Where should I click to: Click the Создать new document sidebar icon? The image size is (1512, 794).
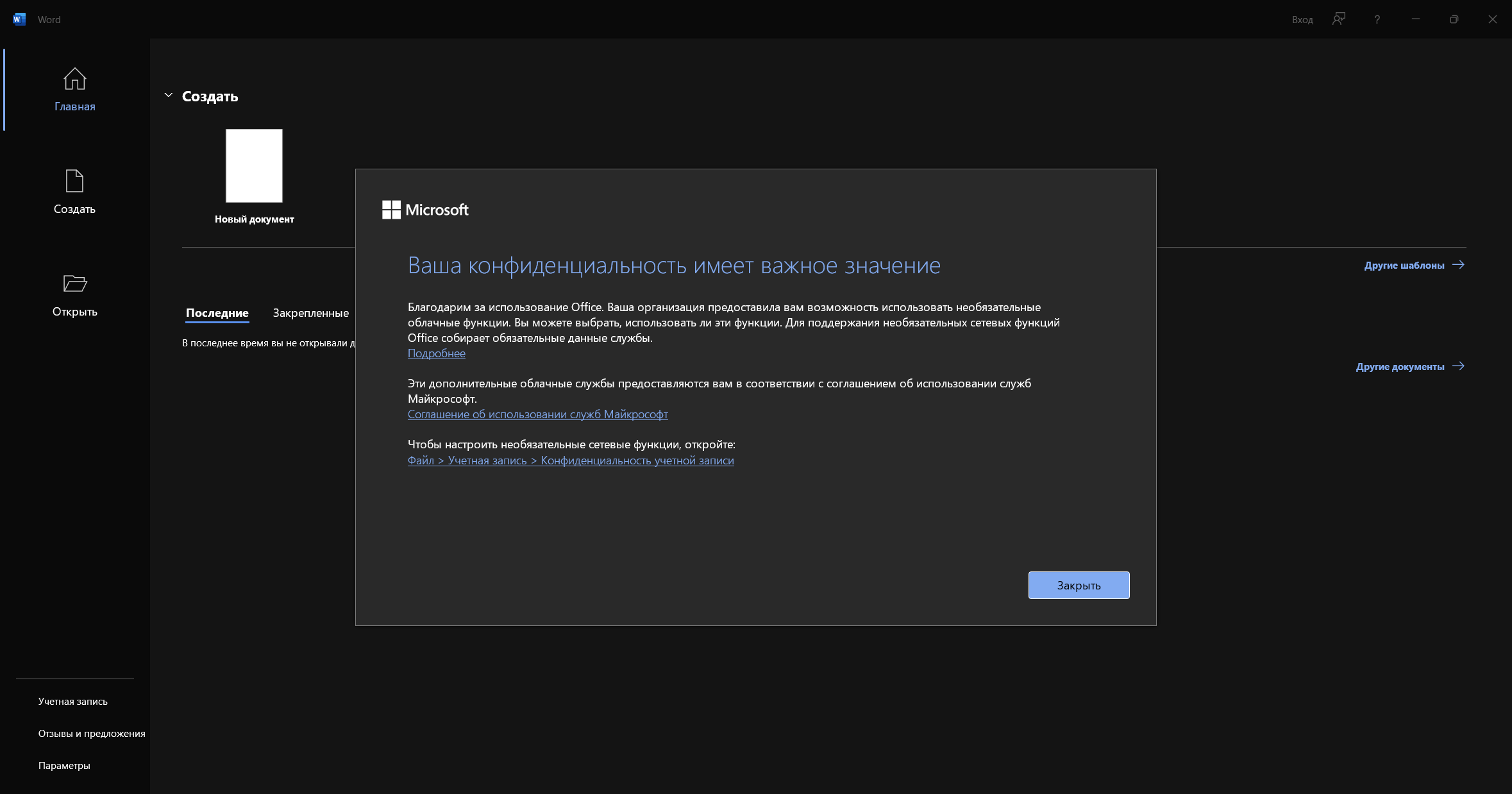coord(74,181)
